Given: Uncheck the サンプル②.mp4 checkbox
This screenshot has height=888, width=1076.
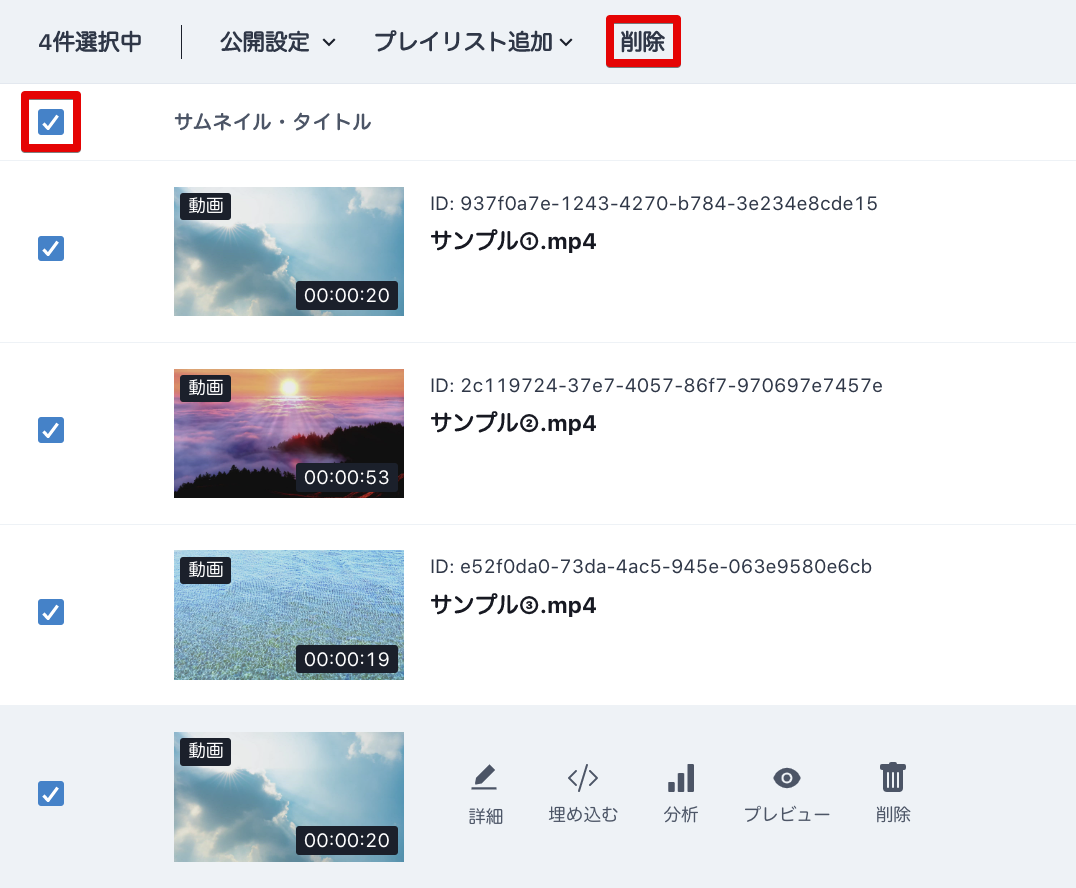Looking at the screenshot, I should [51, 430].
